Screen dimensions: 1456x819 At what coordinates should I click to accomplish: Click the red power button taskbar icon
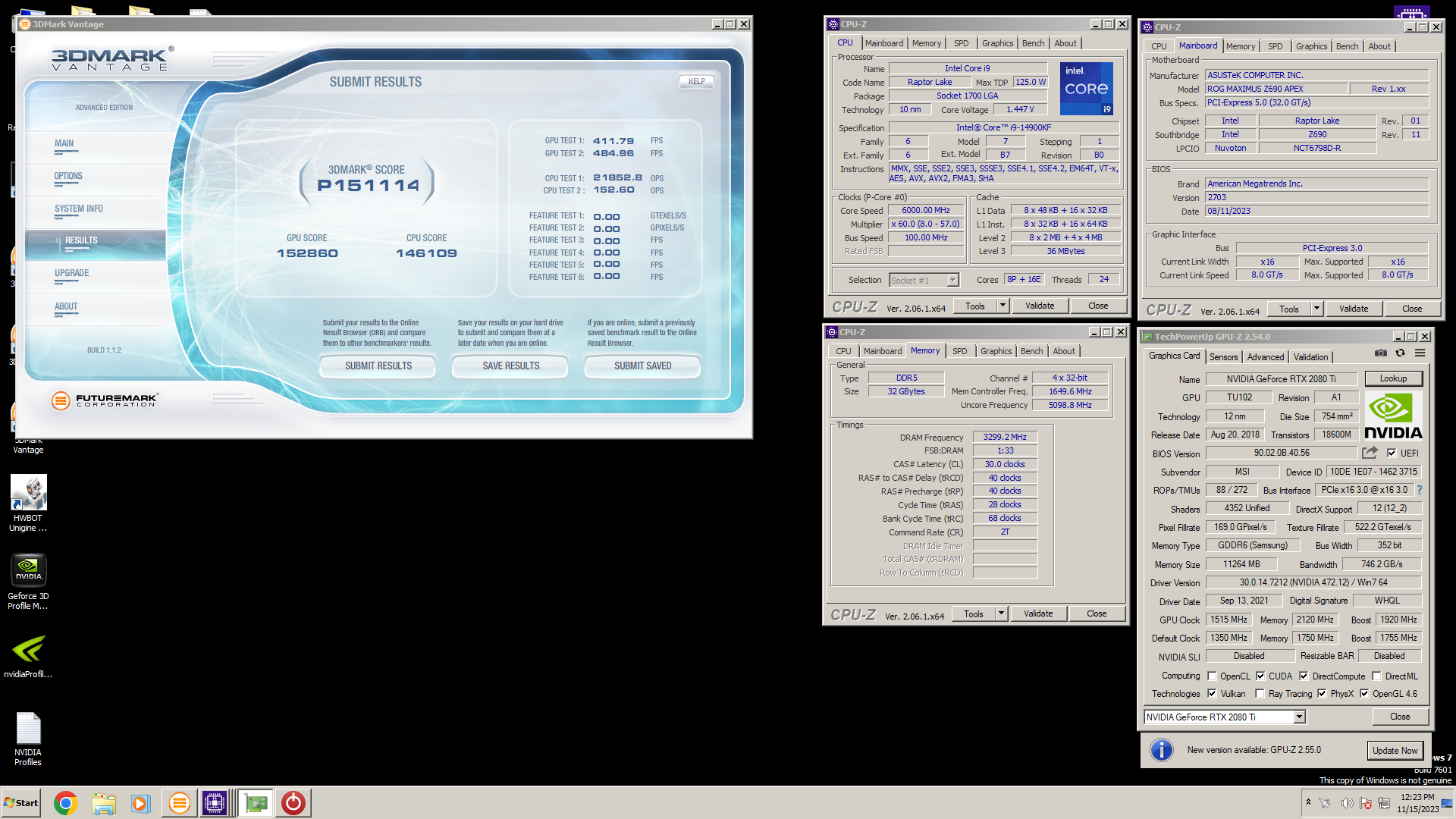click(293, 803)
